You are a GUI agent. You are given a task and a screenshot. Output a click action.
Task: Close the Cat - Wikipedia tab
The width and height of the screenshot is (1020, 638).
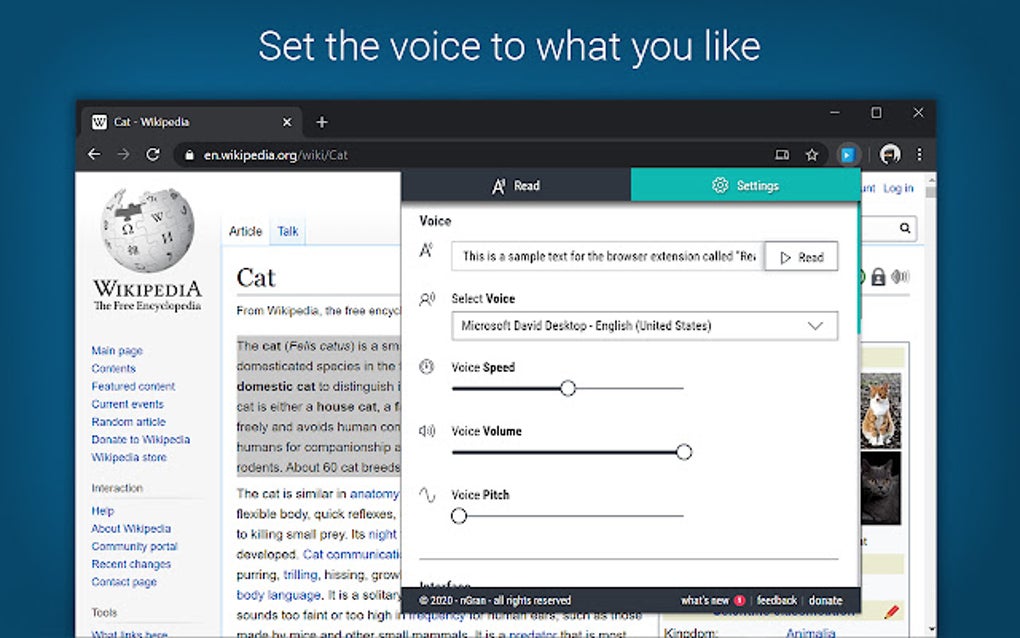(287, 122)
